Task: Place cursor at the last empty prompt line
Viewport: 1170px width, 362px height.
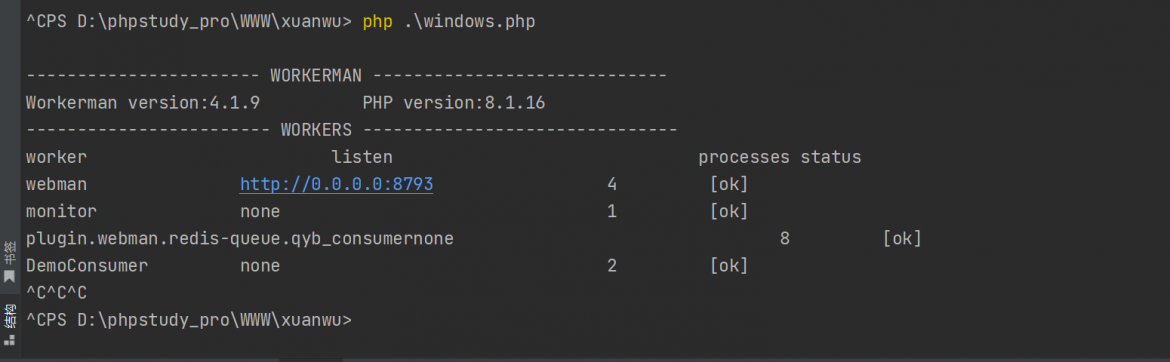Action: coord(189,320)
